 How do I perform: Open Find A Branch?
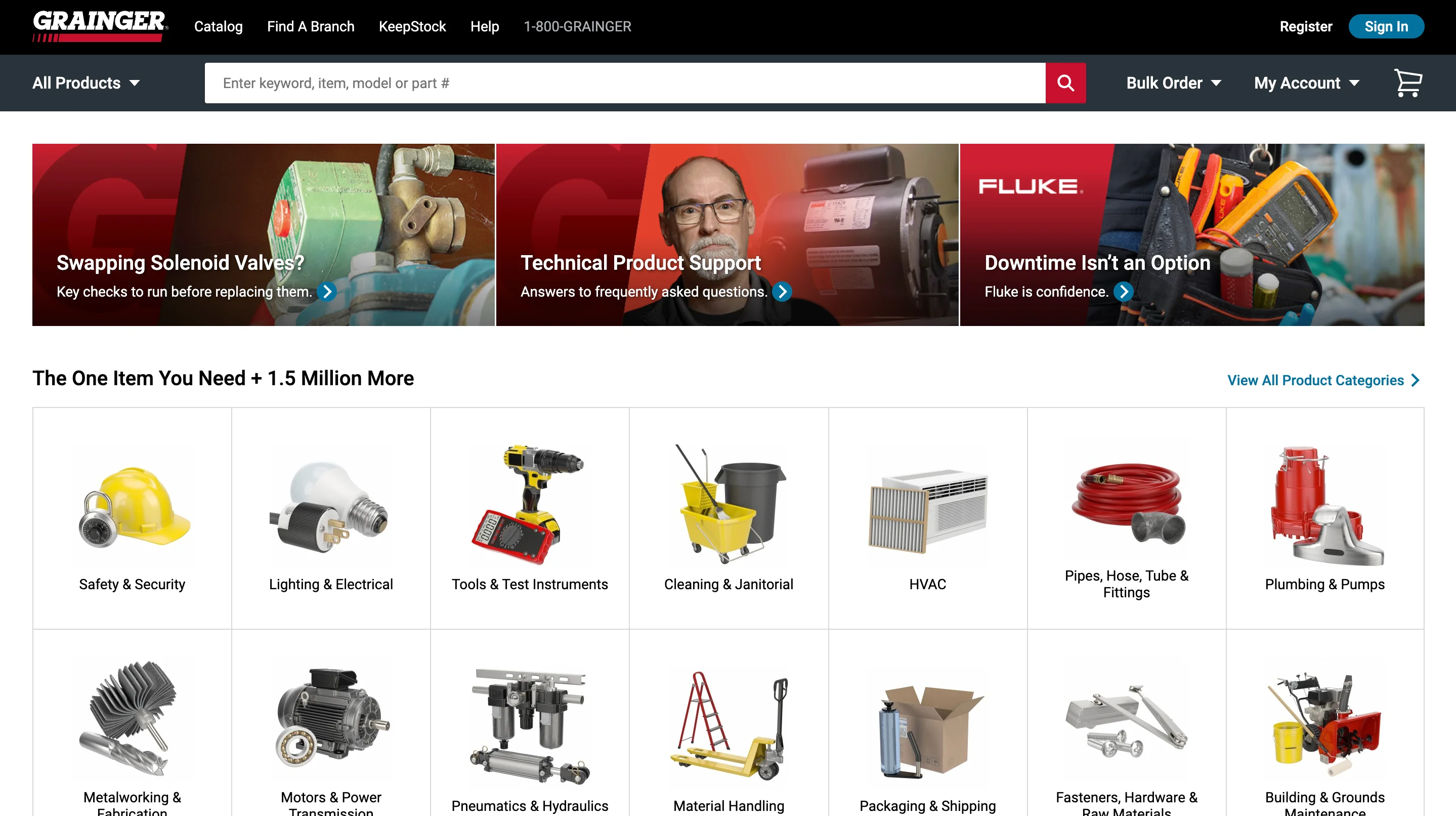(x=310, y=27)
